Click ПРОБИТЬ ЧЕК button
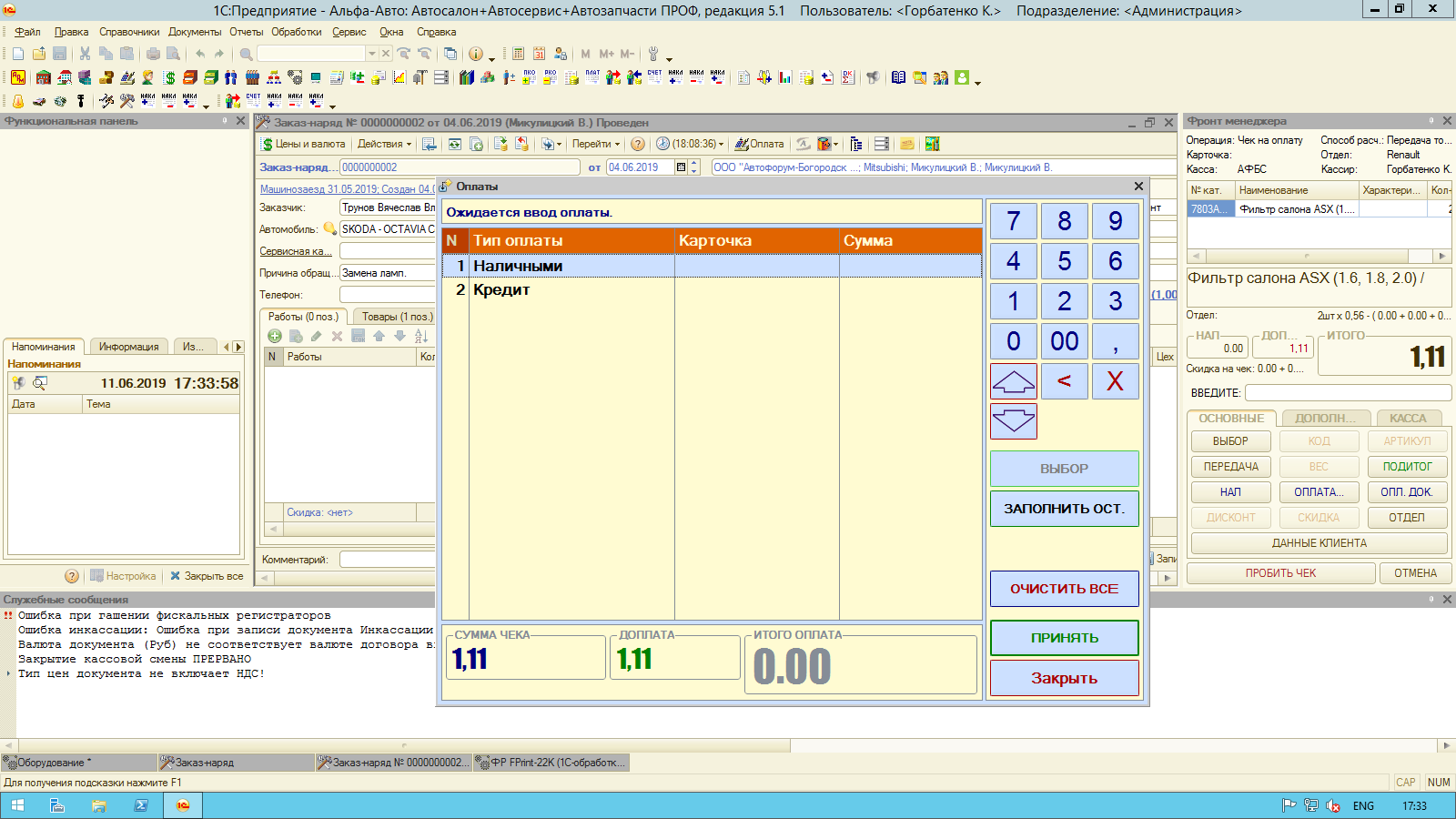Image resolution: width=1456 pixels, height=819 pixels. click(1280, 573)
